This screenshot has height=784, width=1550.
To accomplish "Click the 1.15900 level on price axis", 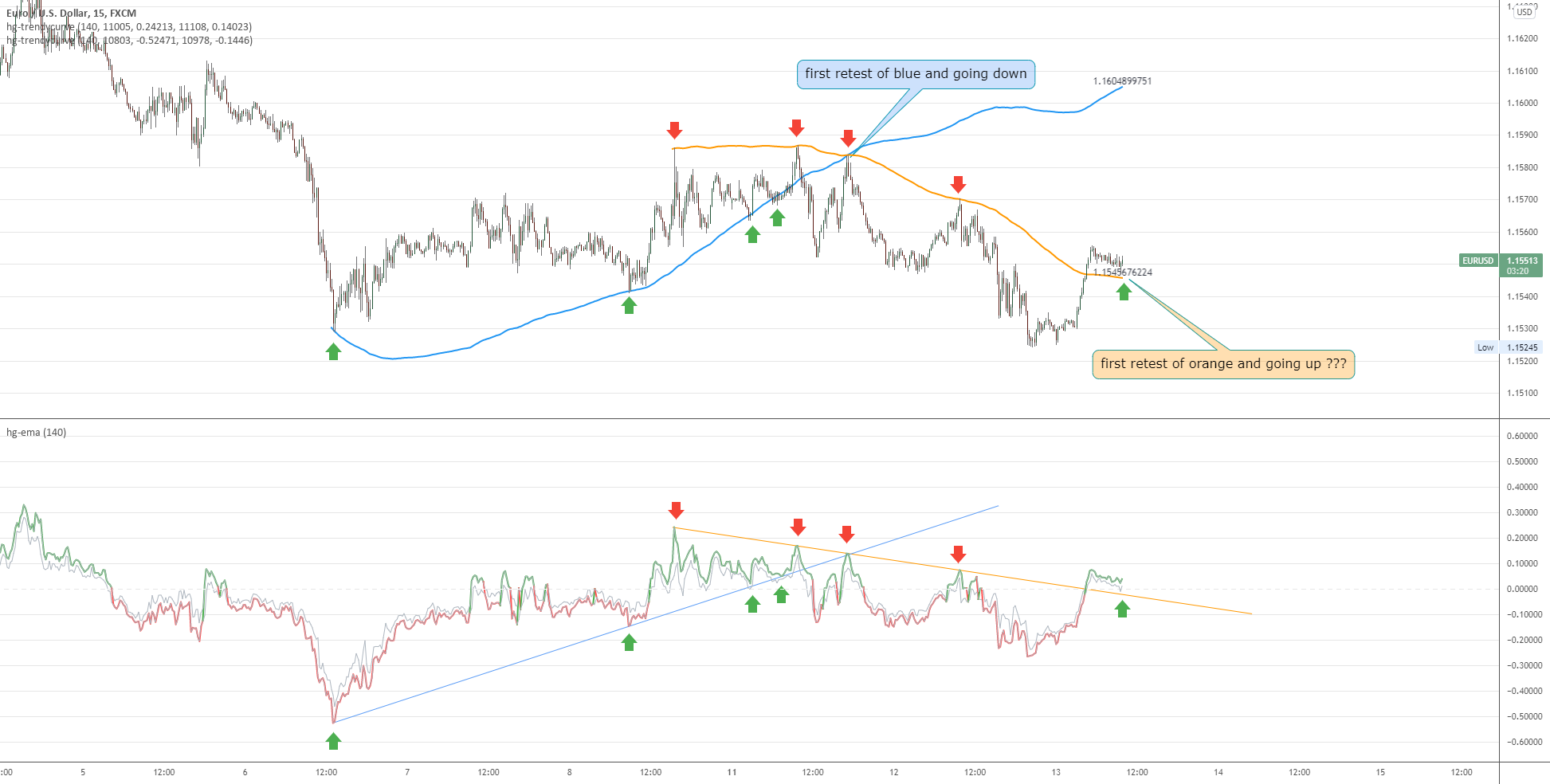I will coord(1522,135).
